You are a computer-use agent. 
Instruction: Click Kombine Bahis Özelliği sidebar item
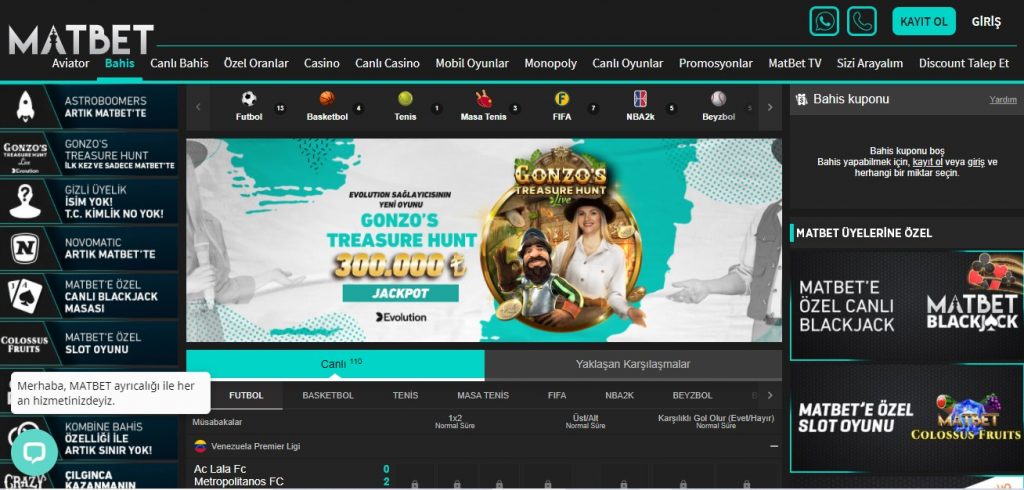(89, 438)
